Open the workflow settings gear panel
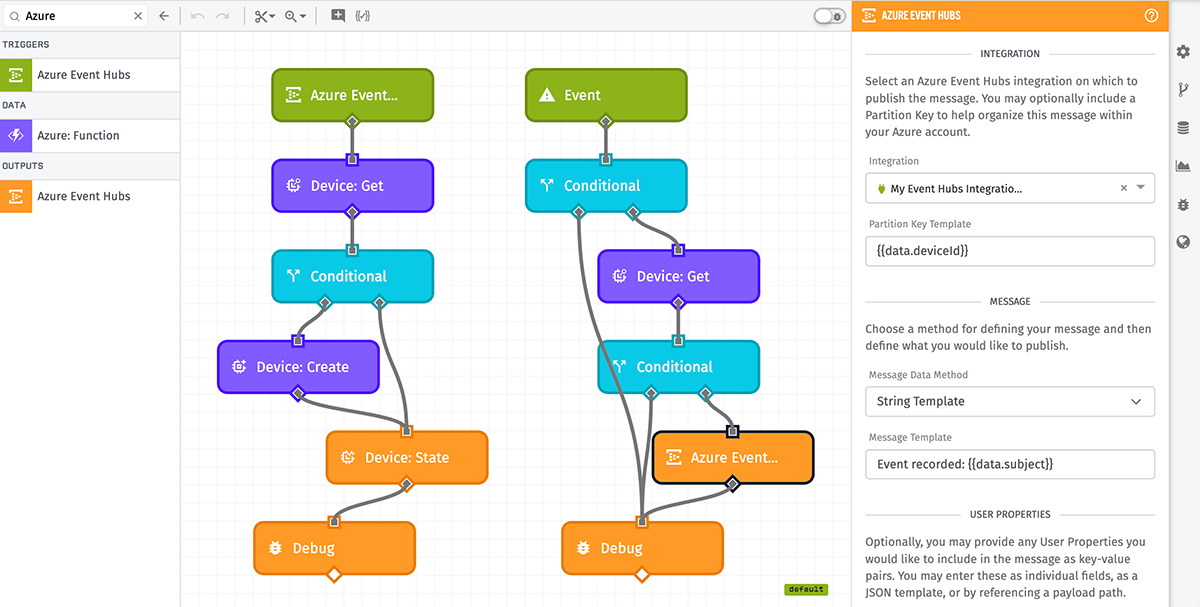Screen dimensions: 1200x607 [x=1183, y=50]
